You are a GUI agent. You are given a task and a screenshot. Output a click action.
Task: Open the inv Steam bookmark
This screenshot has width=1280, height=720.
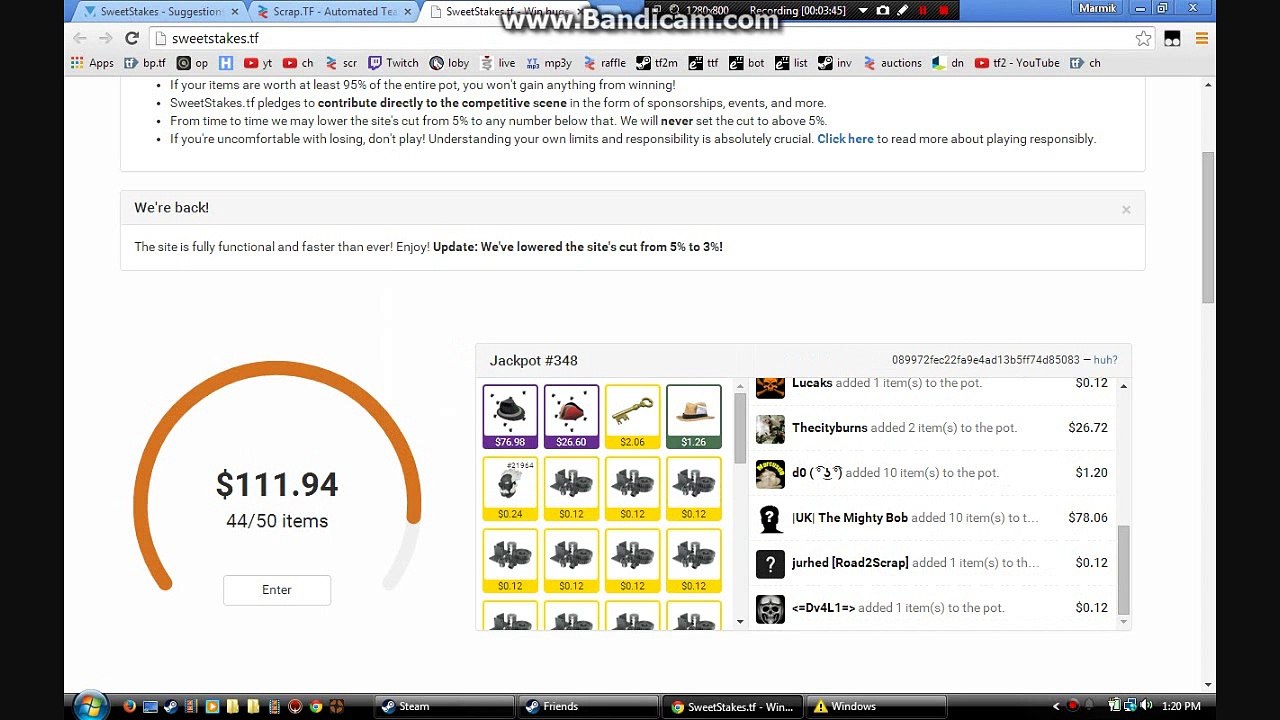835,63
